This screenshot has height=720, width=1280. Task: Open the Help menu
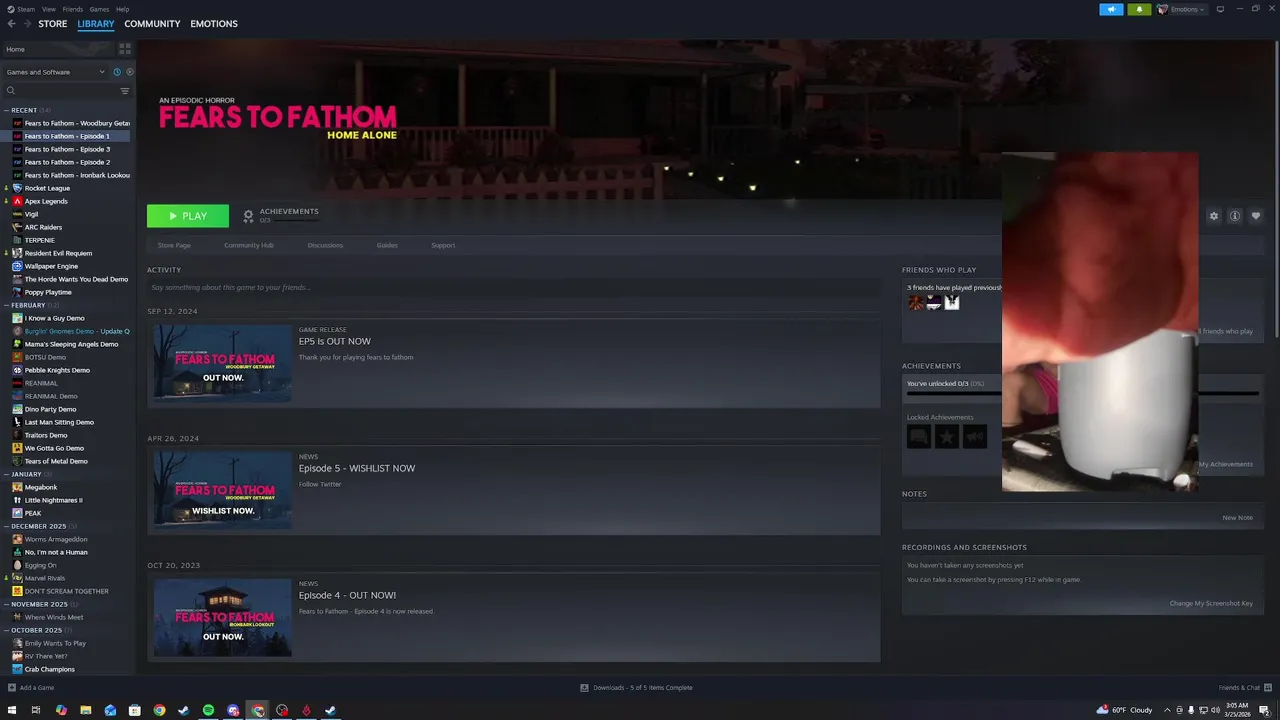(122, 9)
